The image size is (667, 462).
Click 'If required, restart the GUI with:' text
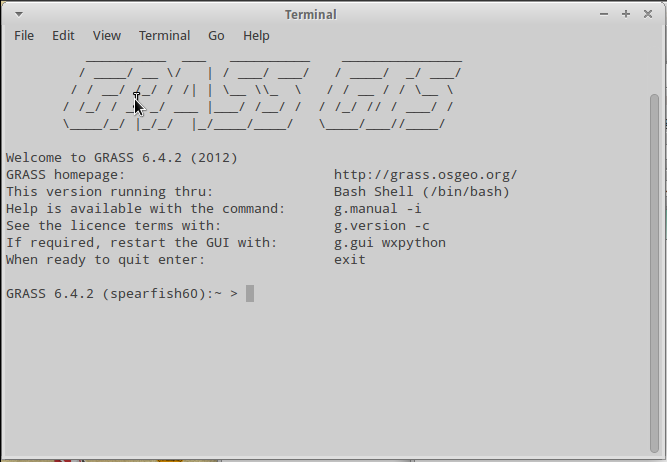coord(142,243)
